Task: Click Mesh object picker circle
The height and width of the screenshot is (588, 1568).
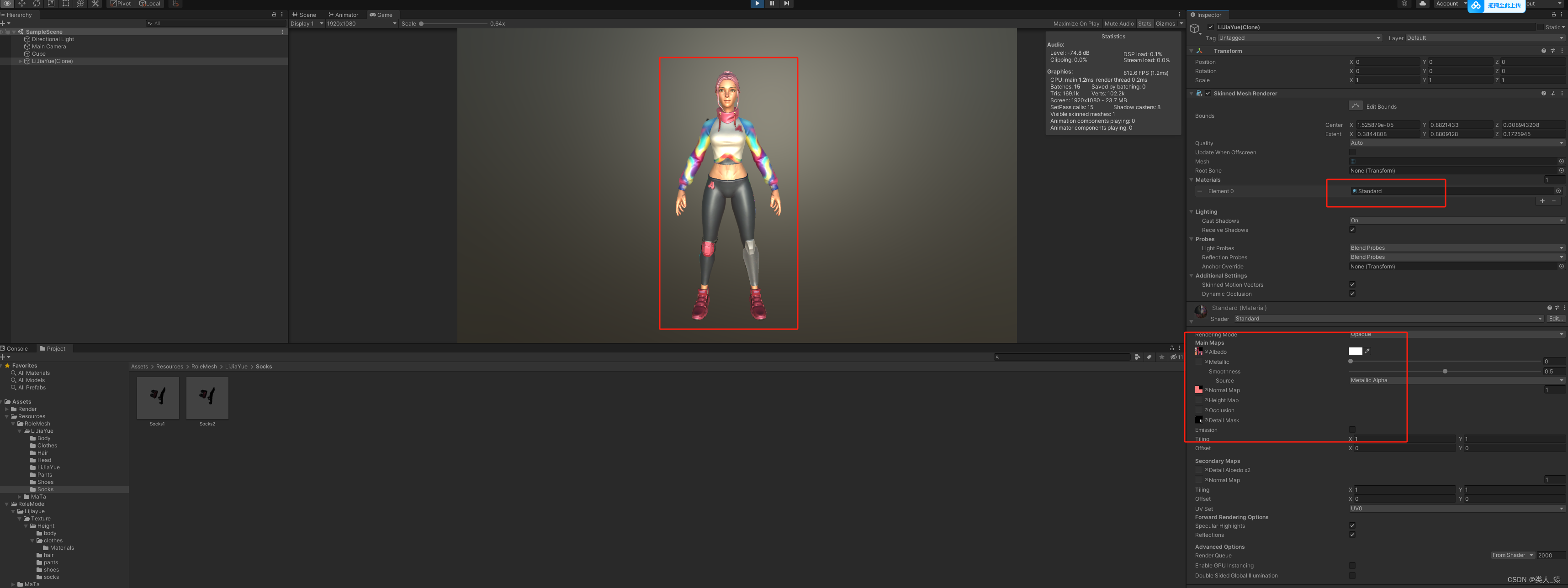Action: coord(1561,162)
